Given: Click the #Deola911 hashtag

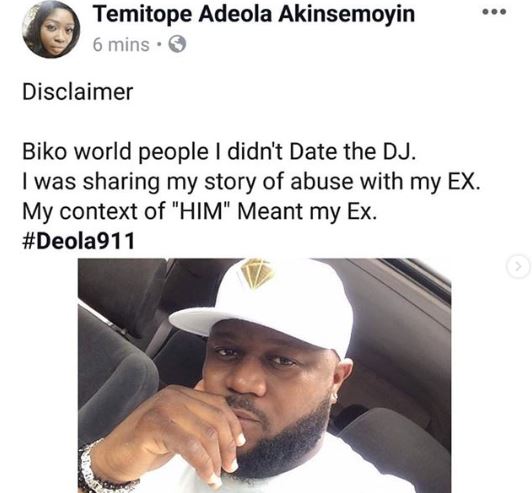Looking at the screenshot, I should [x=78, y=241].
